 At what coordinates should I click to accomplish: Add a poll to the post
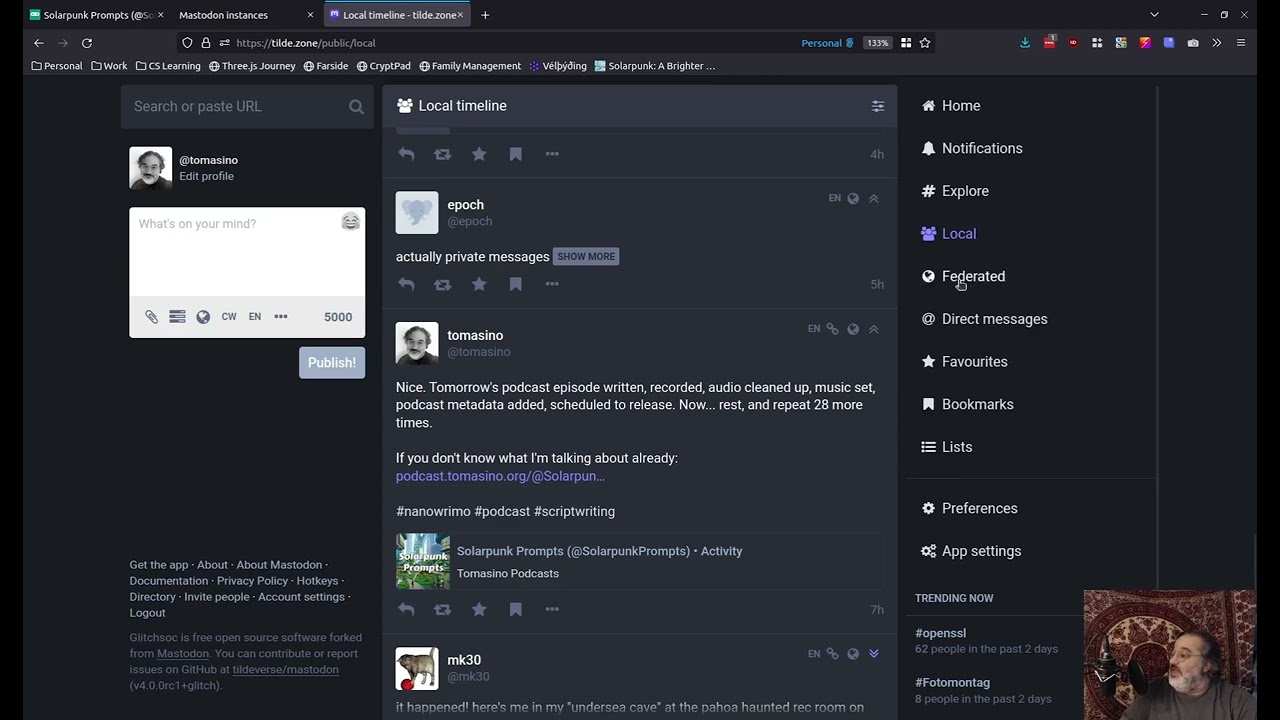177,317
